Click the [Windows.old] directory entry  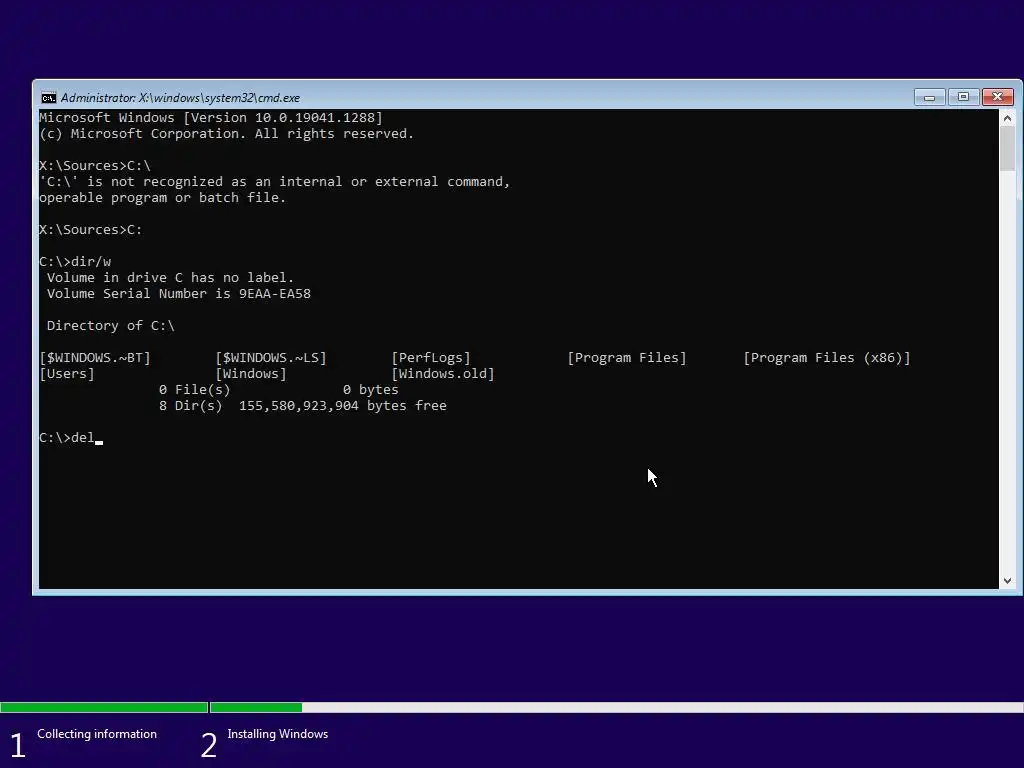click(443, 374)
